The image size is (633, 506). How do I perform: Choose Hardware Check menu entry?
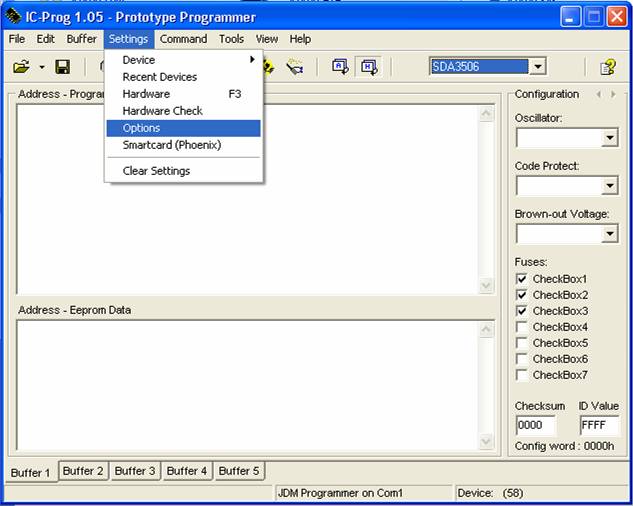pyautogui.click(x=162, y=111)
